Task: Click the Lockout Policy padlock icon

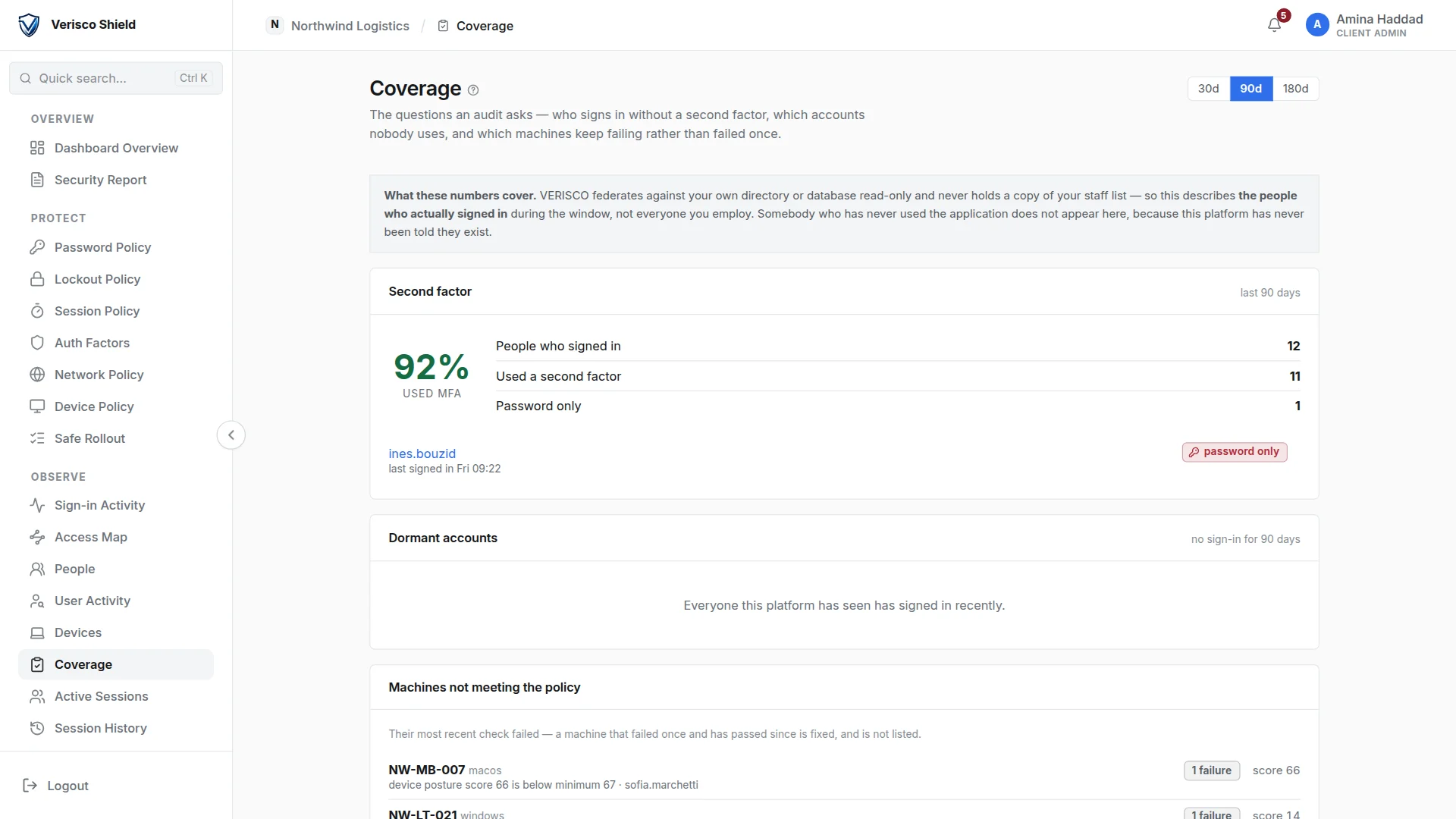Action: tap(37, 279)
